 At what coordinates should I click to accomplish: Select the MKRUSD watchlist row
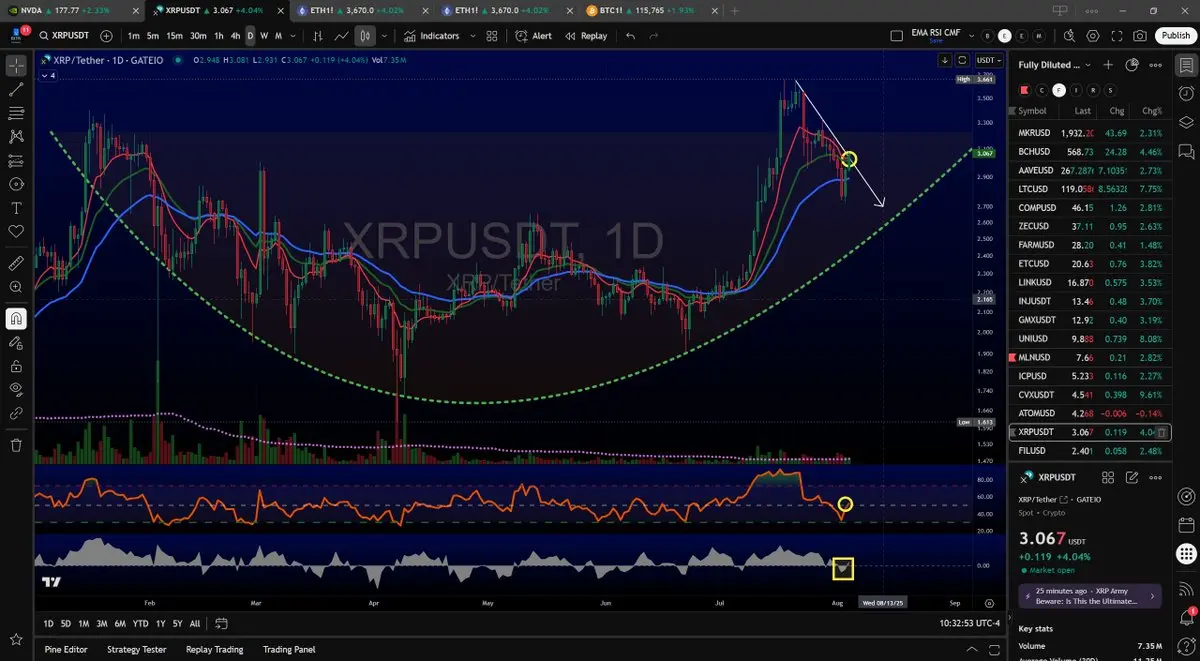1089,133
